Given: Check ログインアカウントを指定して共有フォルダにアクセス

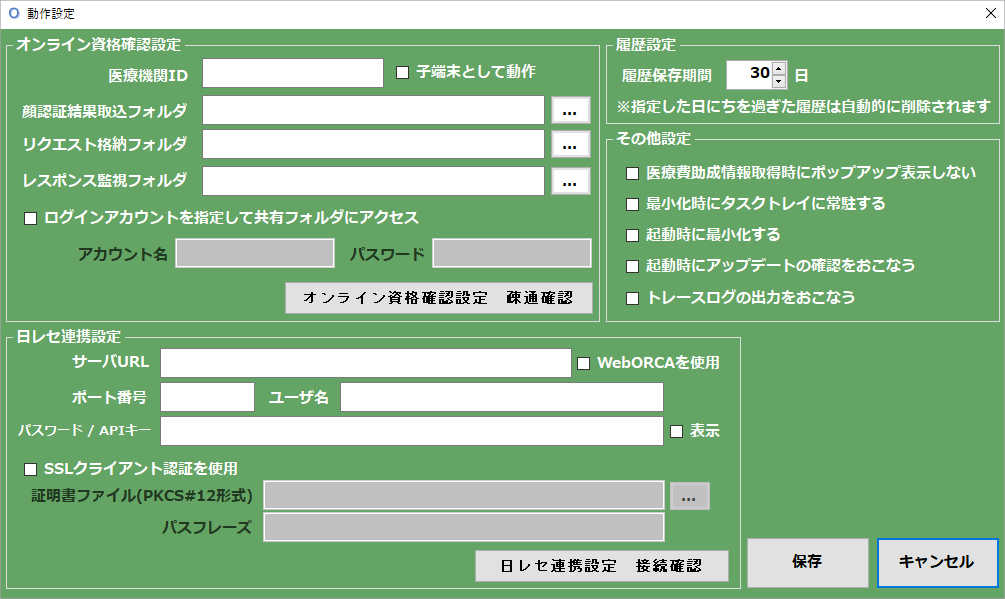Looking at the screenshot, I should [29, 216].
